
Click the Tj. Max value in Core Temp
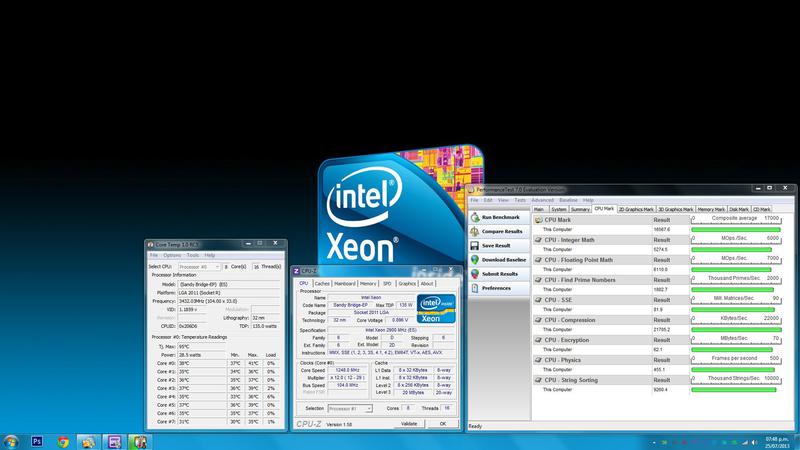[x=202, y=347]
